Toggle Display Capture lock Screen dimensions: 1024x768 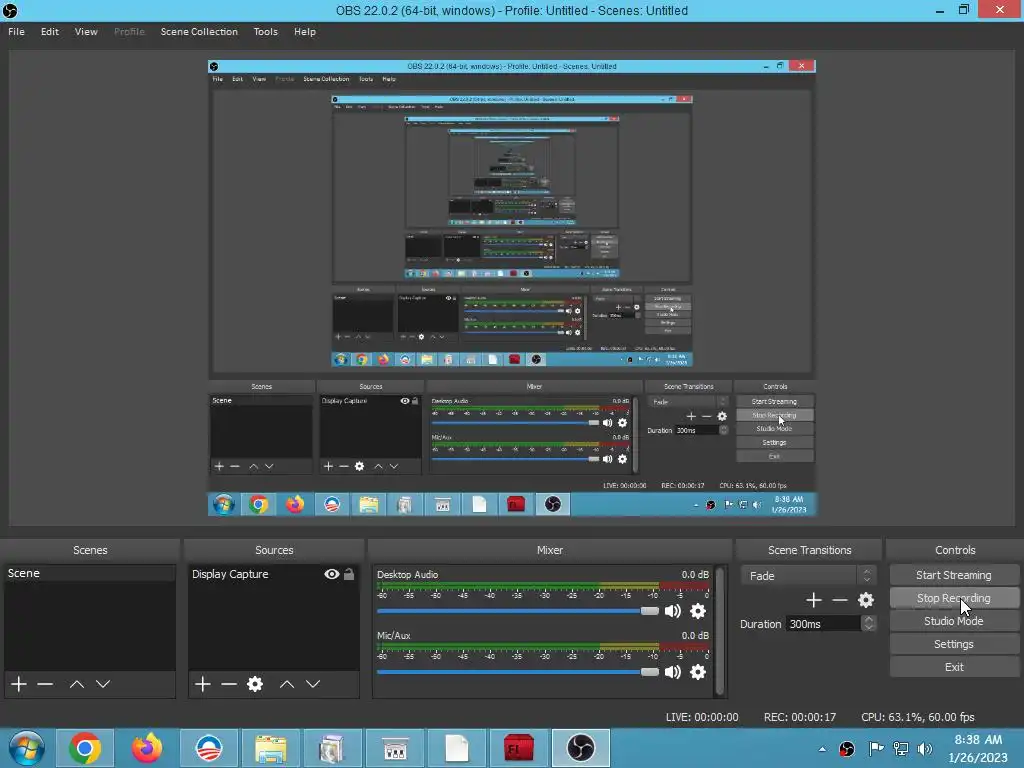349,574
